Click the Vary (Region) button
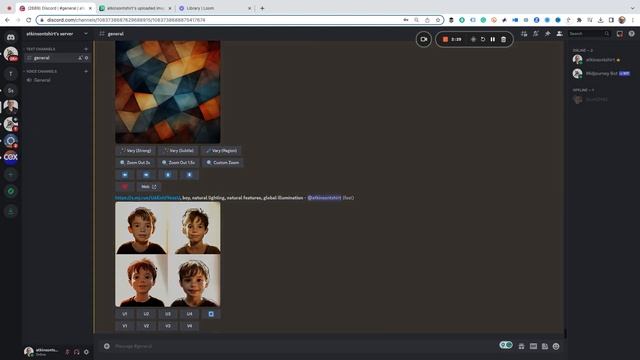The height and width of the screenshot is (360, 640). [x=221, y=151]
